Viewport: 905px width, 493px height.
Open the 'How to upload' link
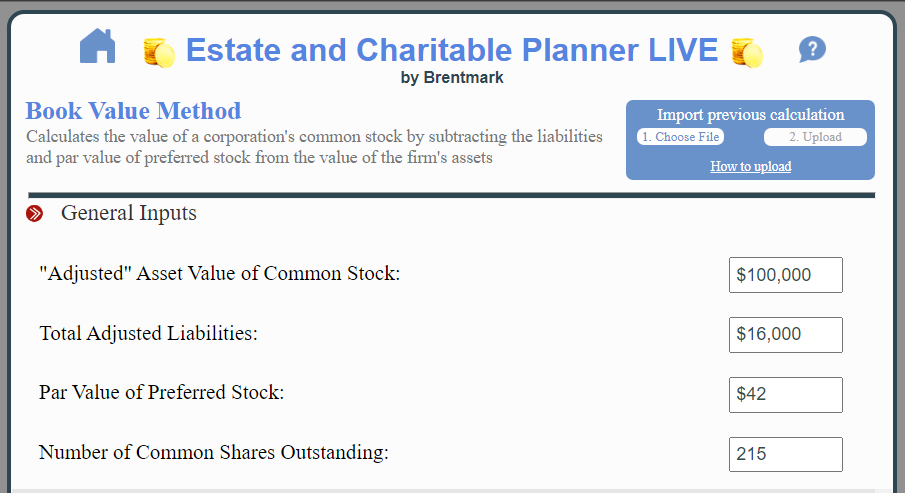[750, 166]
